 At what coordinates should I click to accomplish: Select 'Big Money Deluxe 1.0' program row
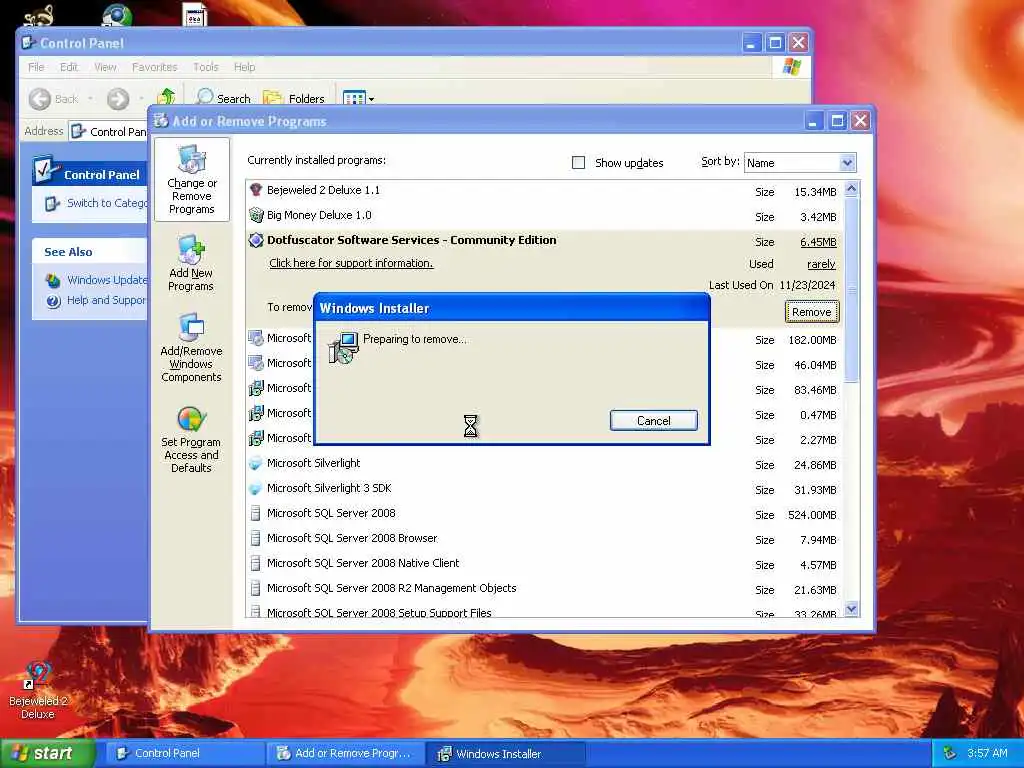545,216
